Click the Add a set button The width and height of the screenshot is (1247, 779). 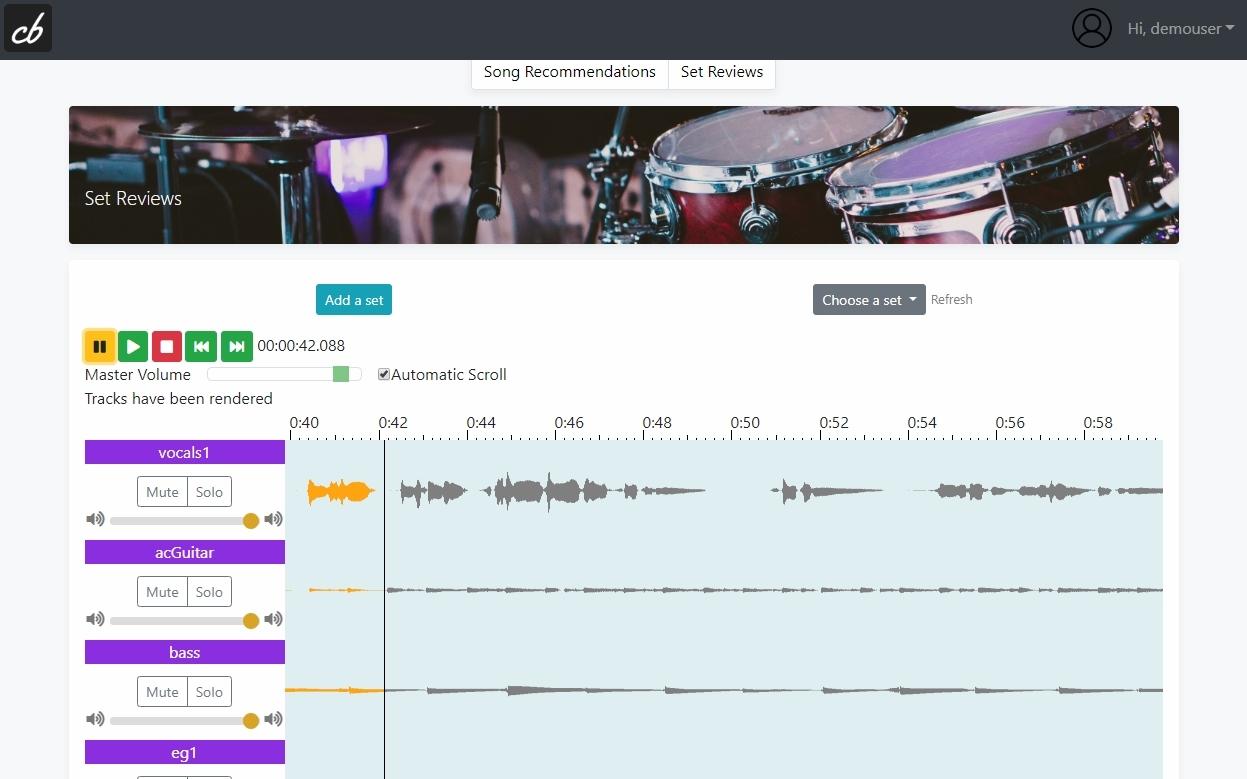(354, 300)
